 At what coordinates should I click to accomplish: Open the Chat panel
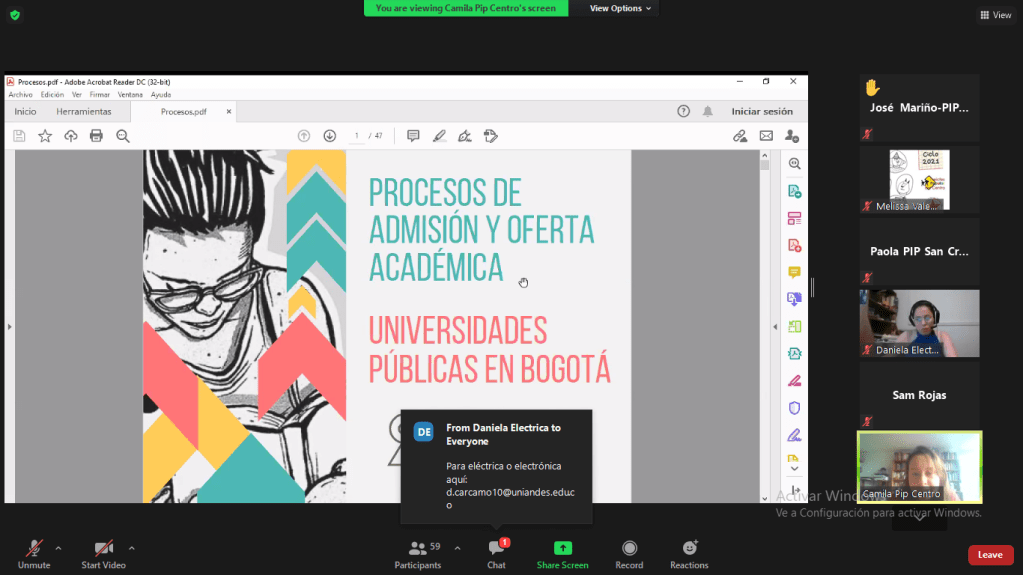(496, 548)
